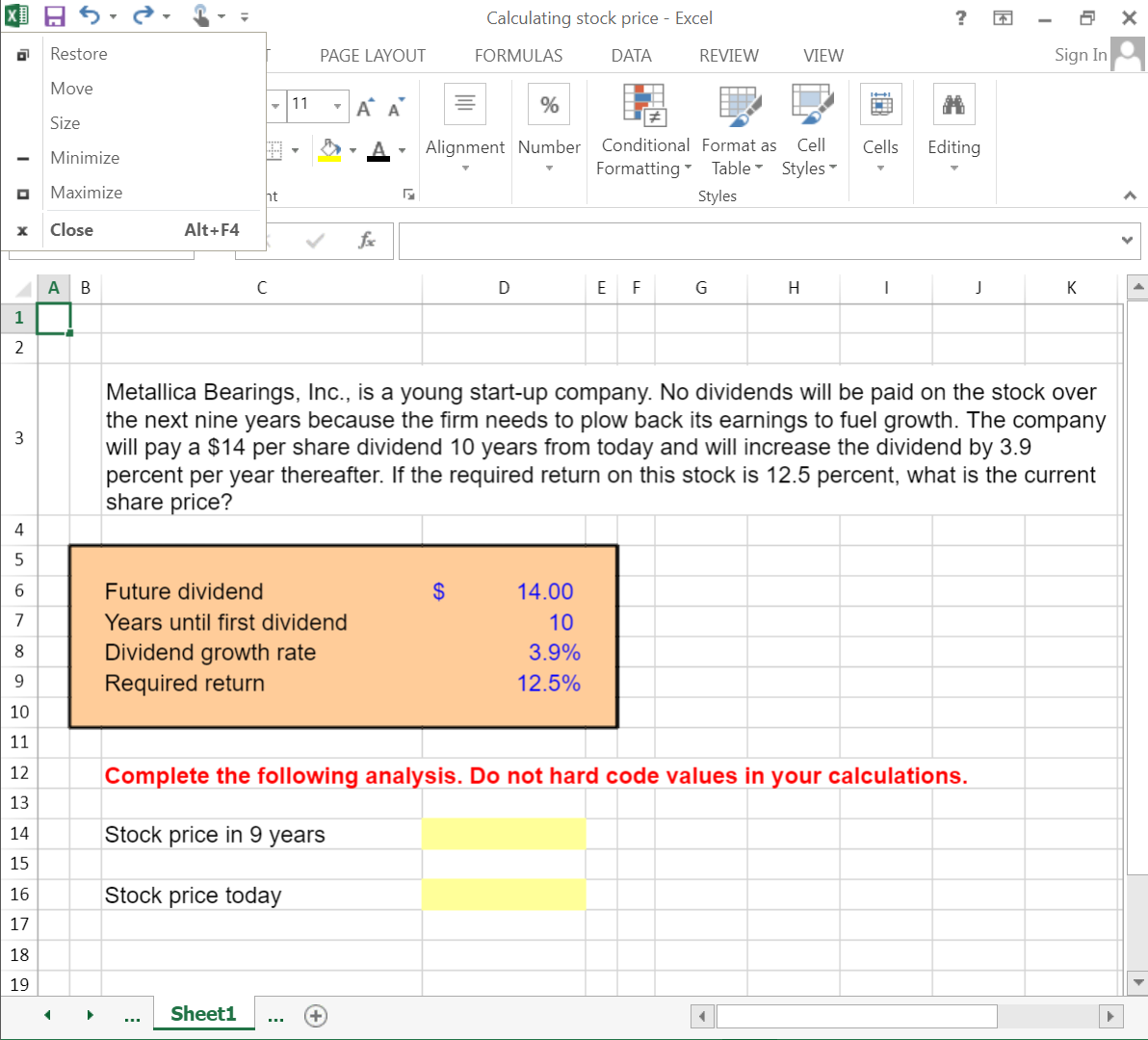Open the Cell Styles gallery

pos(810,135)
